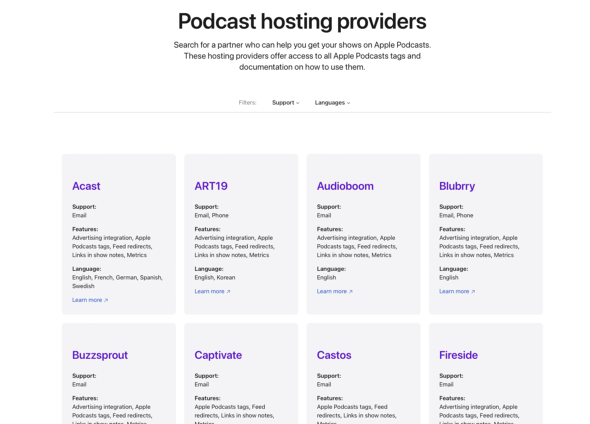This screenshot has height=424, width=590.
Task: Click external arrow icon in Acast card
Action: [106, 300]
